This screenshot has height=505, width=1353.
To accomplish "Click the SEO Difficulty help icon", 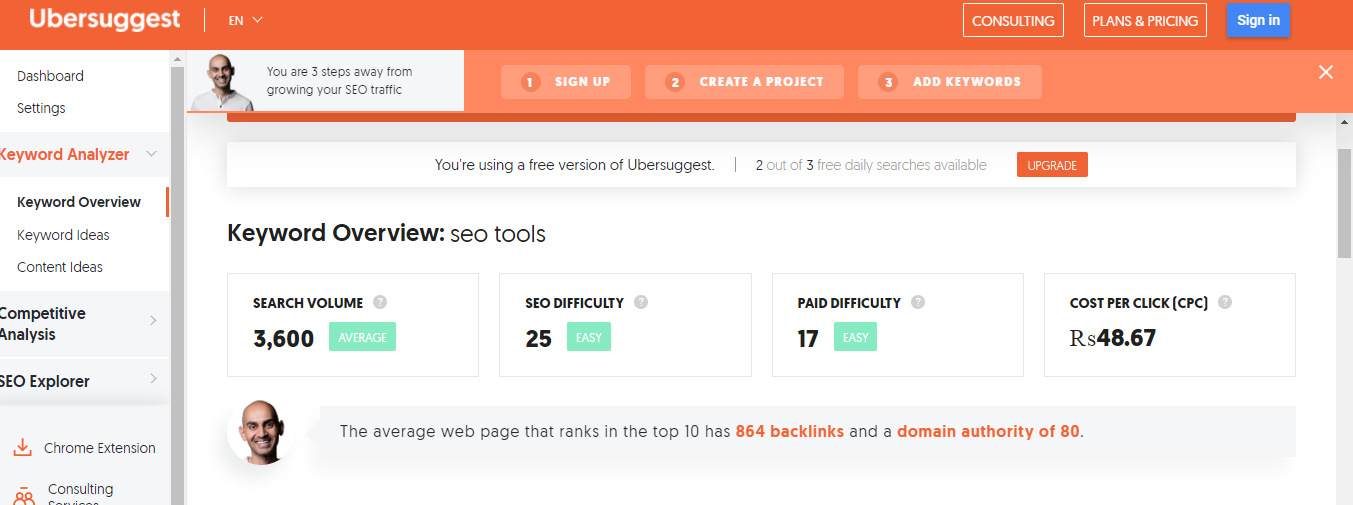I will 641,302.
